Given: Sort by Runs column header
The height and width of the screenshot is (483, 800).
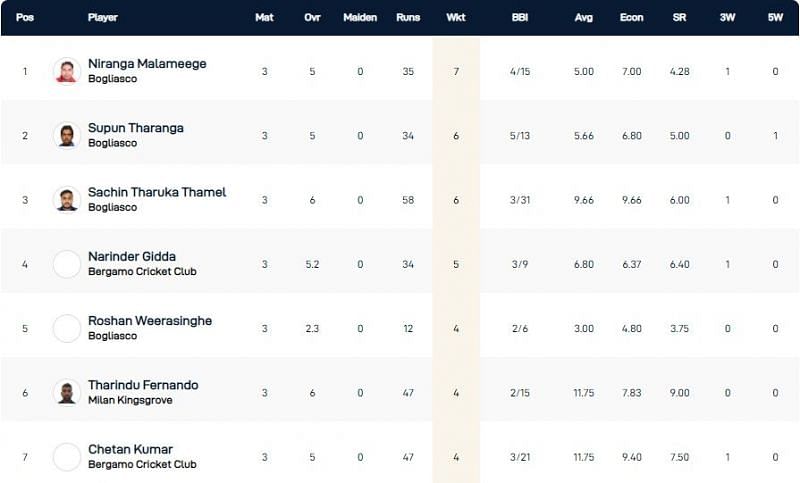Looking at the screenshot, I should pyautogui.click(x=408, y=18).
